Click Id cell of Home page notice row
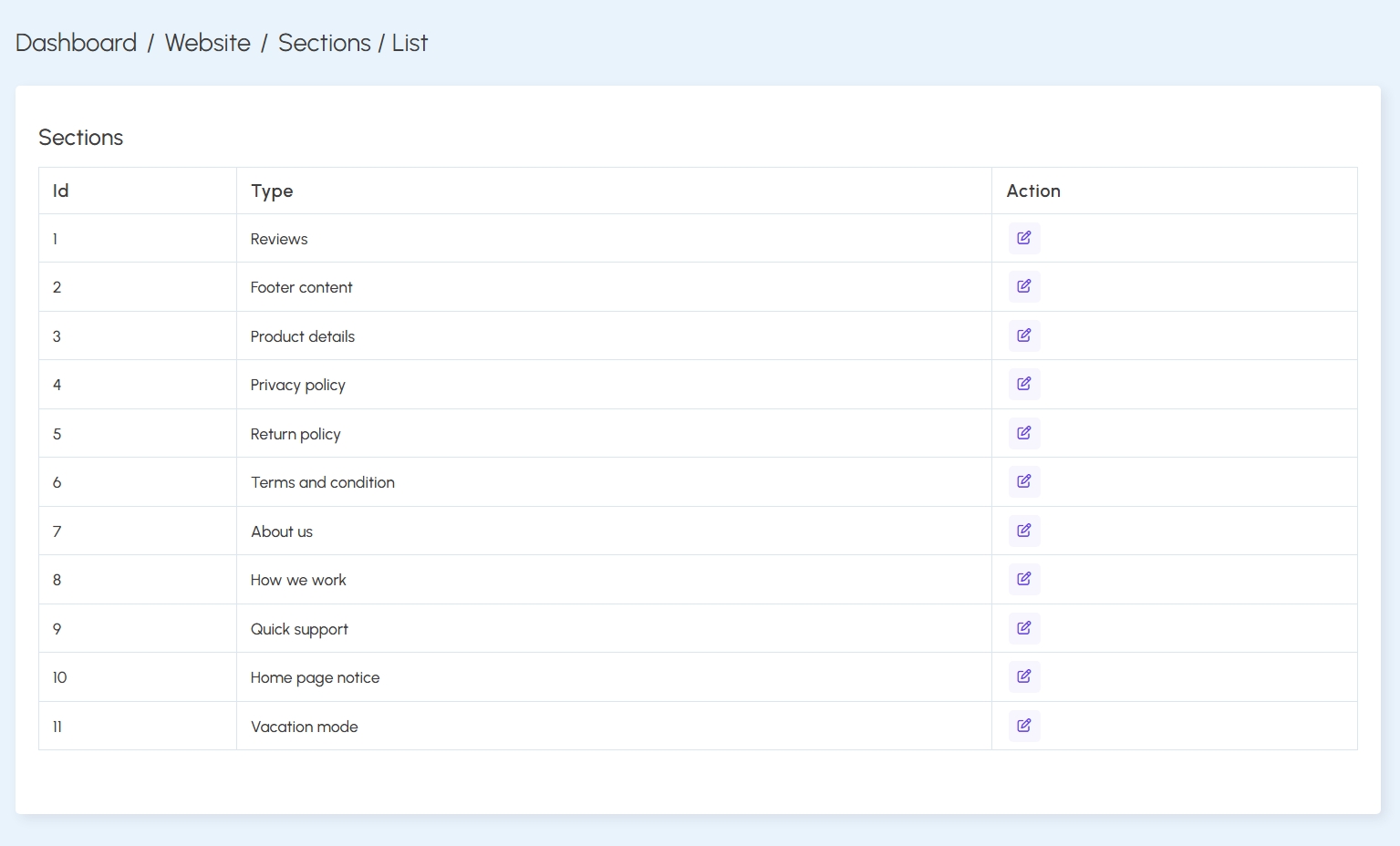 click(x=138, y=677)
